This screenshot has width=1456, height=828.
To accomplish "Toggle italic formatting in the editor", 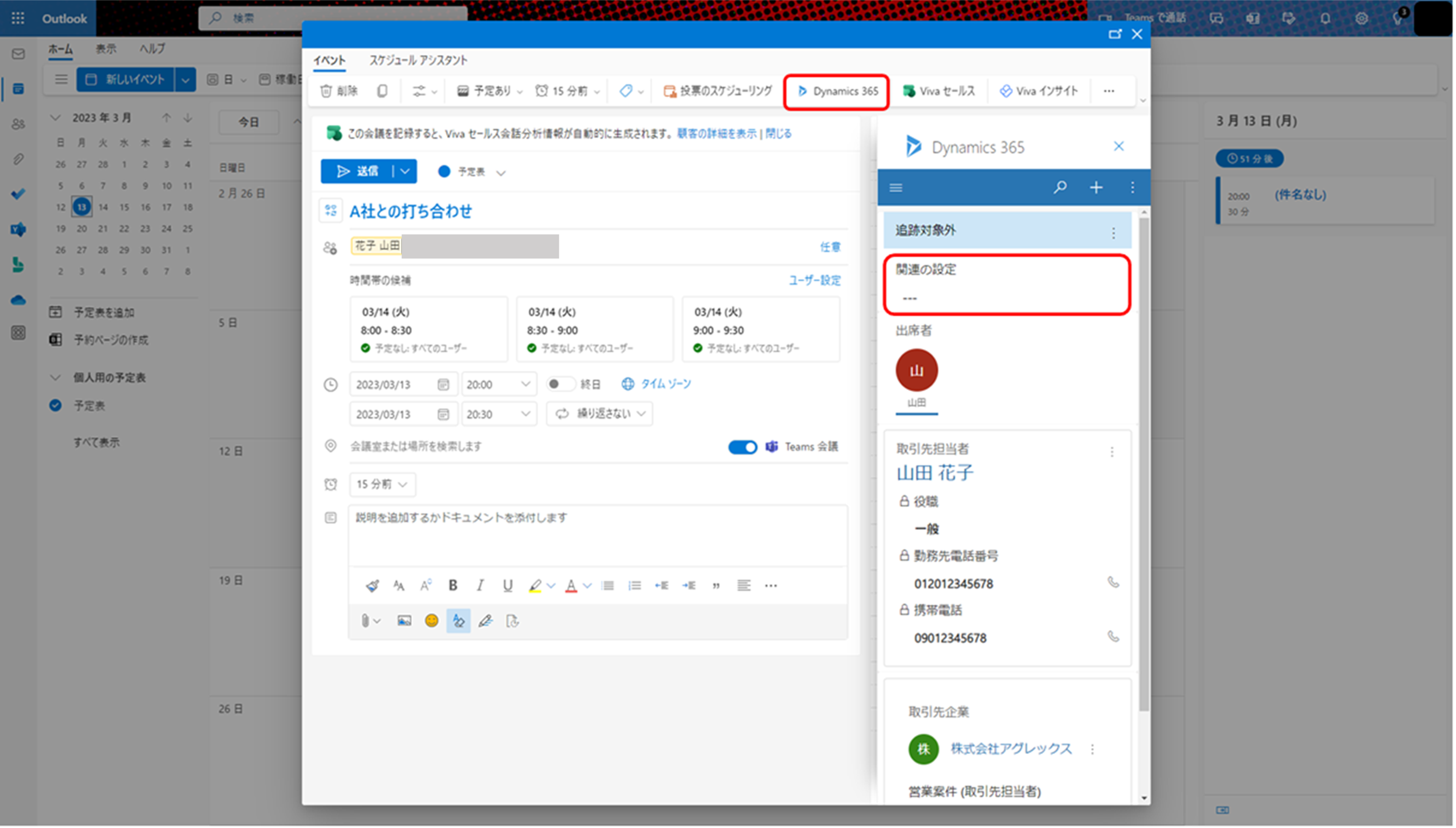I will tap(481, 586).
